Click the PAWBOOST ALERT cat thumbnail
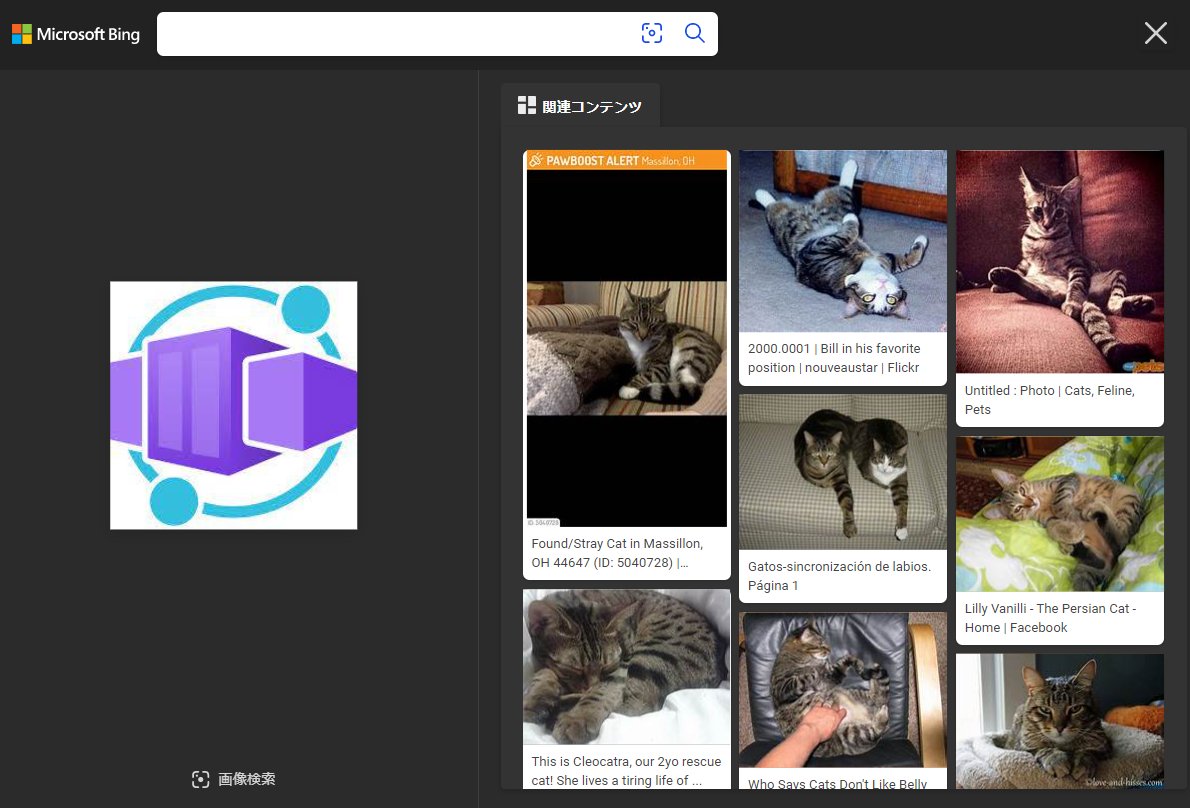This screenshot has width=1190, height=808. click(626, 340)
